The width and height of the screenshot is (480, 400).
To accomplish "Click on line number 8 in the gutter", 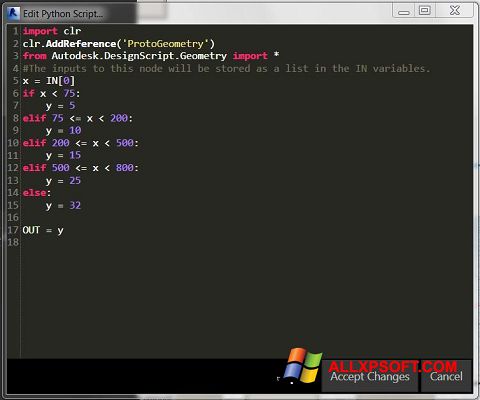I will (16, 118).
